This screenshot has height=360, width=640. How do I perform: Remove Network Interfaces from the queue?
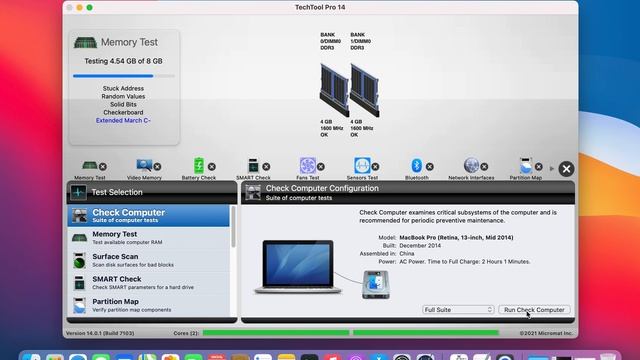tap(484, 167)
